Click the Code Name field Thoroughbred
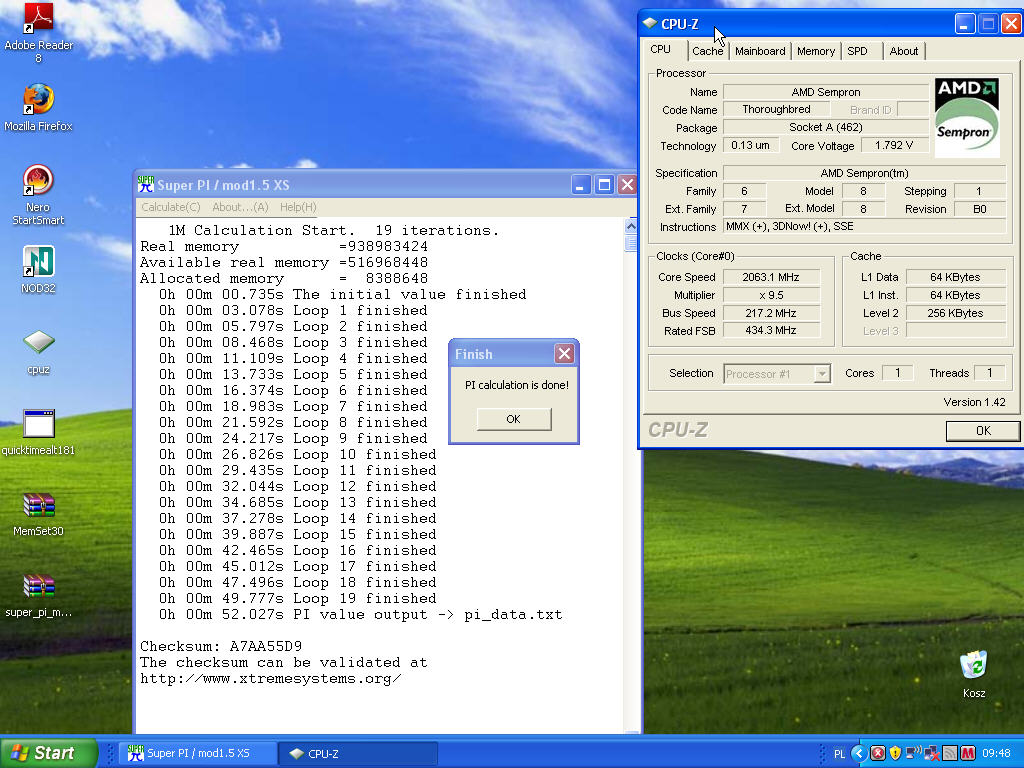The image size is (1024, 768). click(776, 109)
